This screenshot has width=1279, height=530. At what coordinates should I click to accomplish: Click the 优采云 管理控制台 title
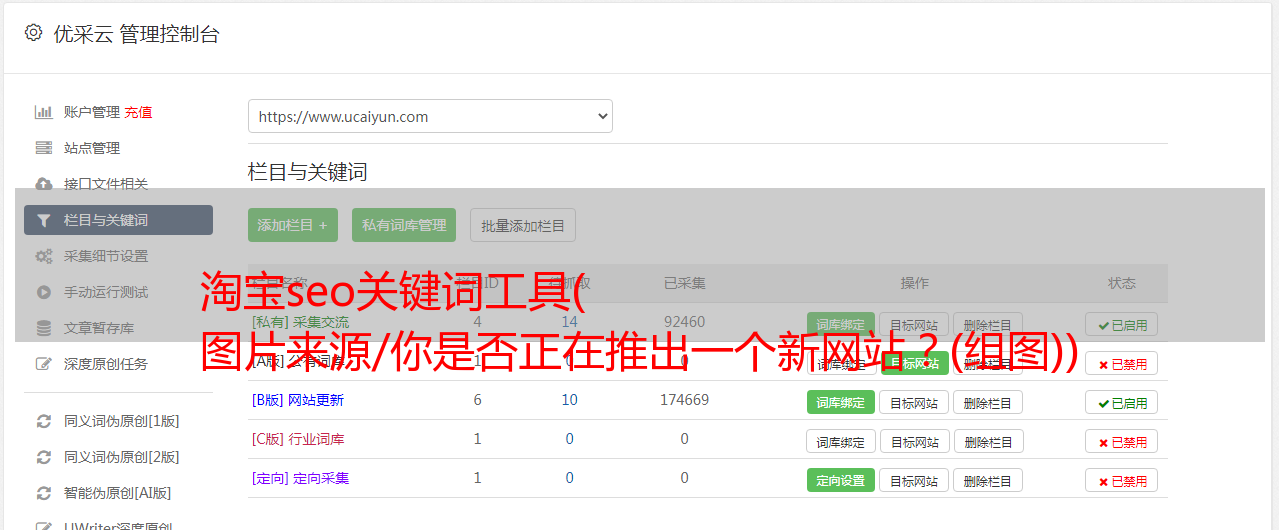click(x=136, y=34)
